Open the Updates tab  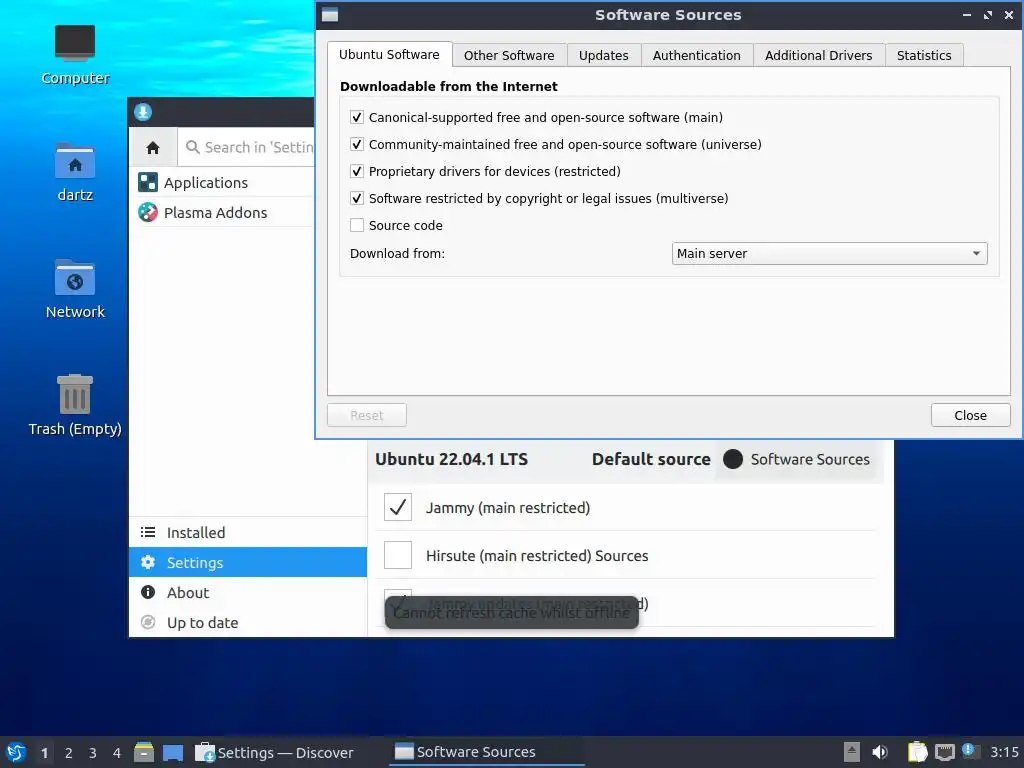point(603,56)
